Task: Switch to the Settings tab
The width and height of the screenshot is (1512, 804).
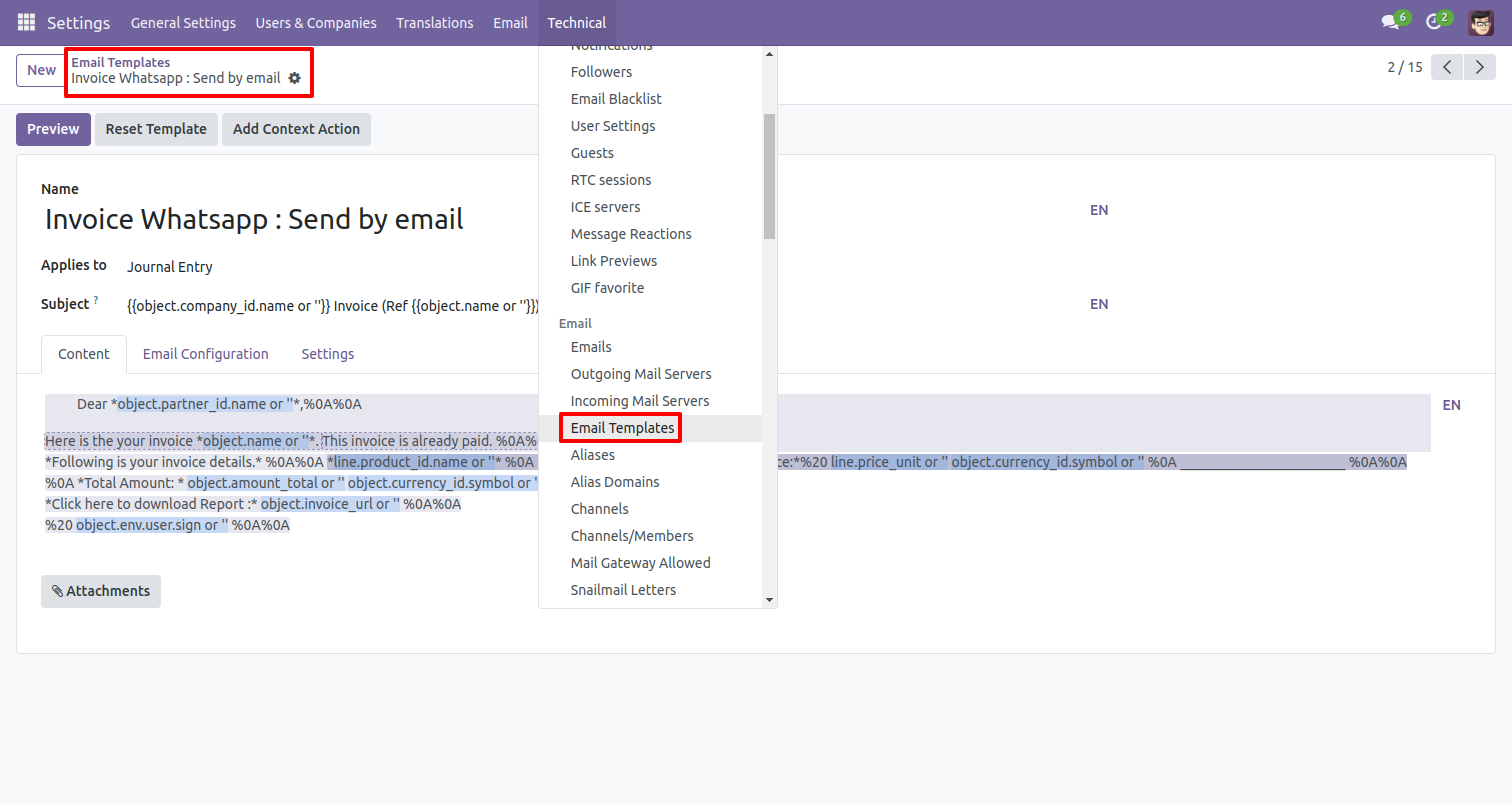Action: [x=328, y=354]
